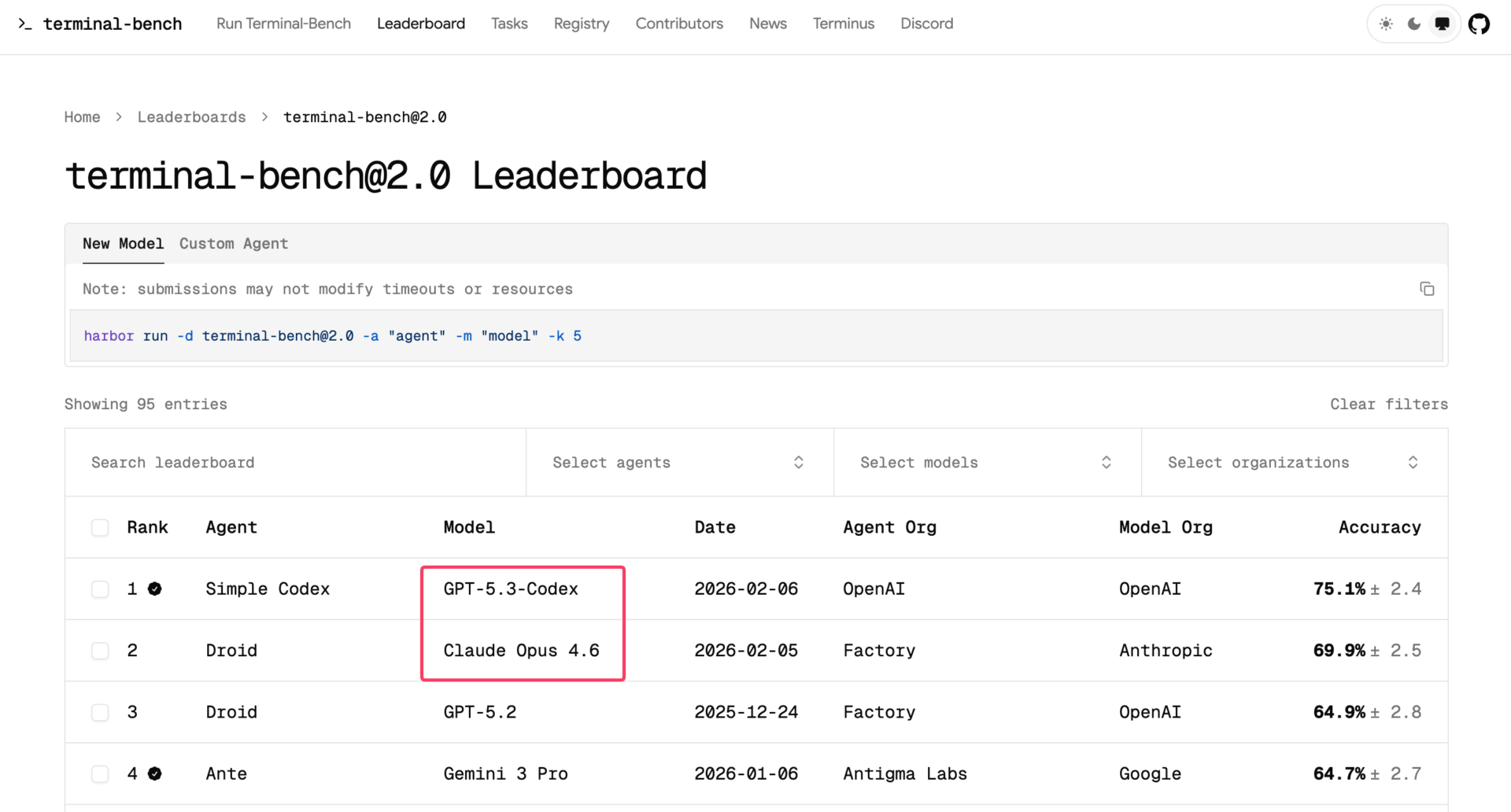The image size is (1511, 812).
Task: Check the Simple Codex row checkbox
Action: coord(100,589)
